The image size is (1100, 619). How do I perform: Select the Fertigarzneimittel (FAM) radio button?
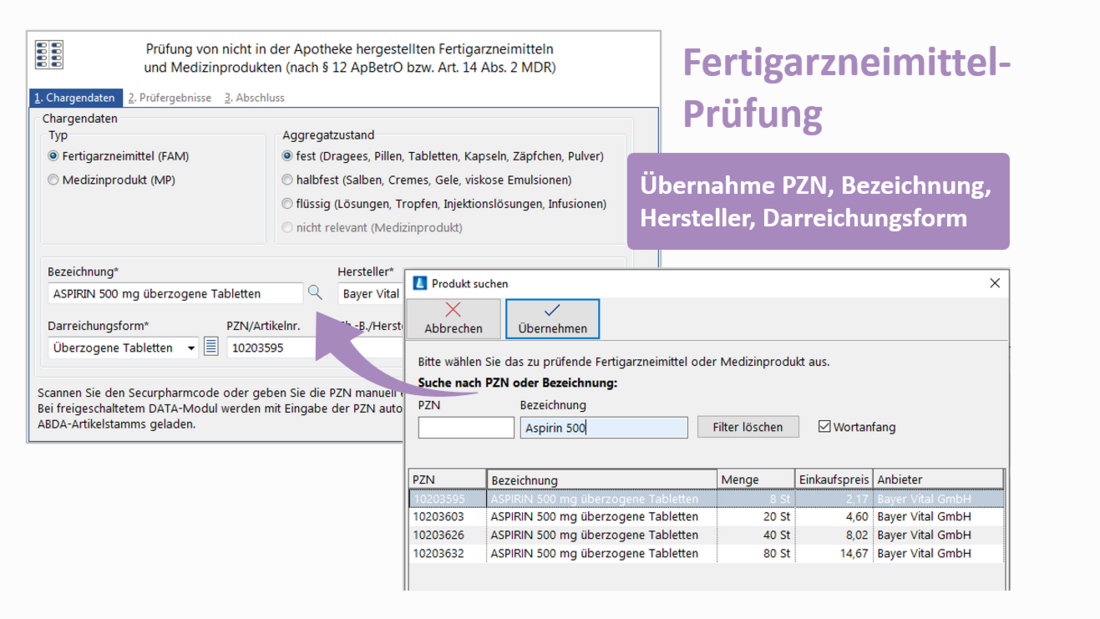click(54, 156)
